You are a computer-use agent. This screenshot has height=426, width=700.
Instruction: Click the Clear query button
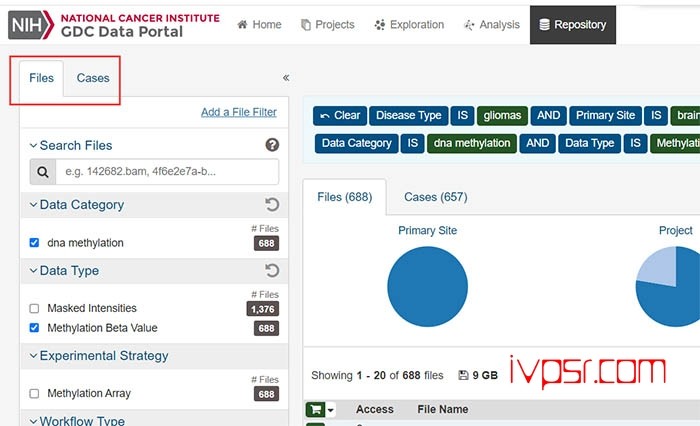pos(340,116)
